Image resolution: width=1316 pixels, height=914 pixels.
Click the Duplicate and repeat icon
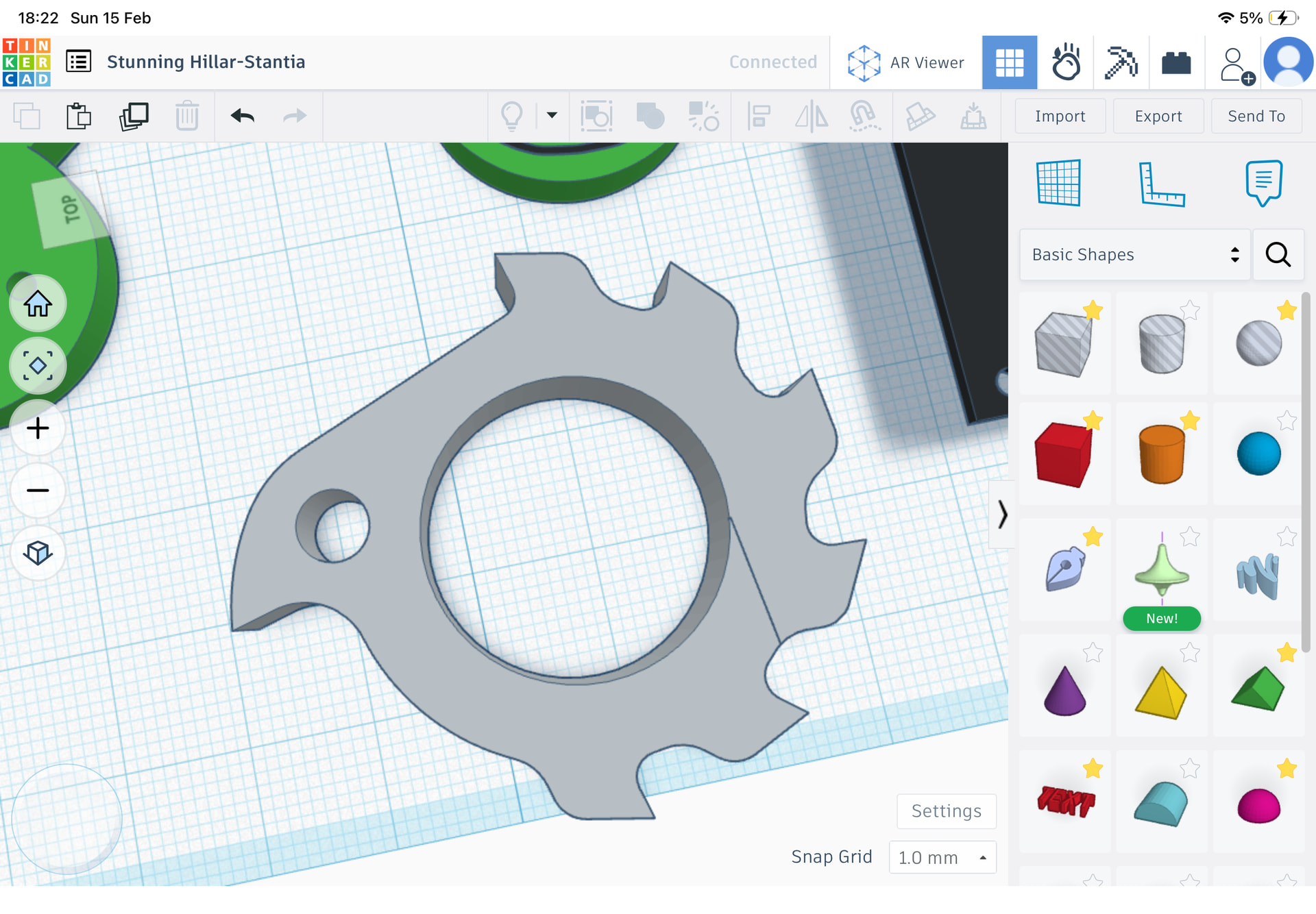pos(134,116)
